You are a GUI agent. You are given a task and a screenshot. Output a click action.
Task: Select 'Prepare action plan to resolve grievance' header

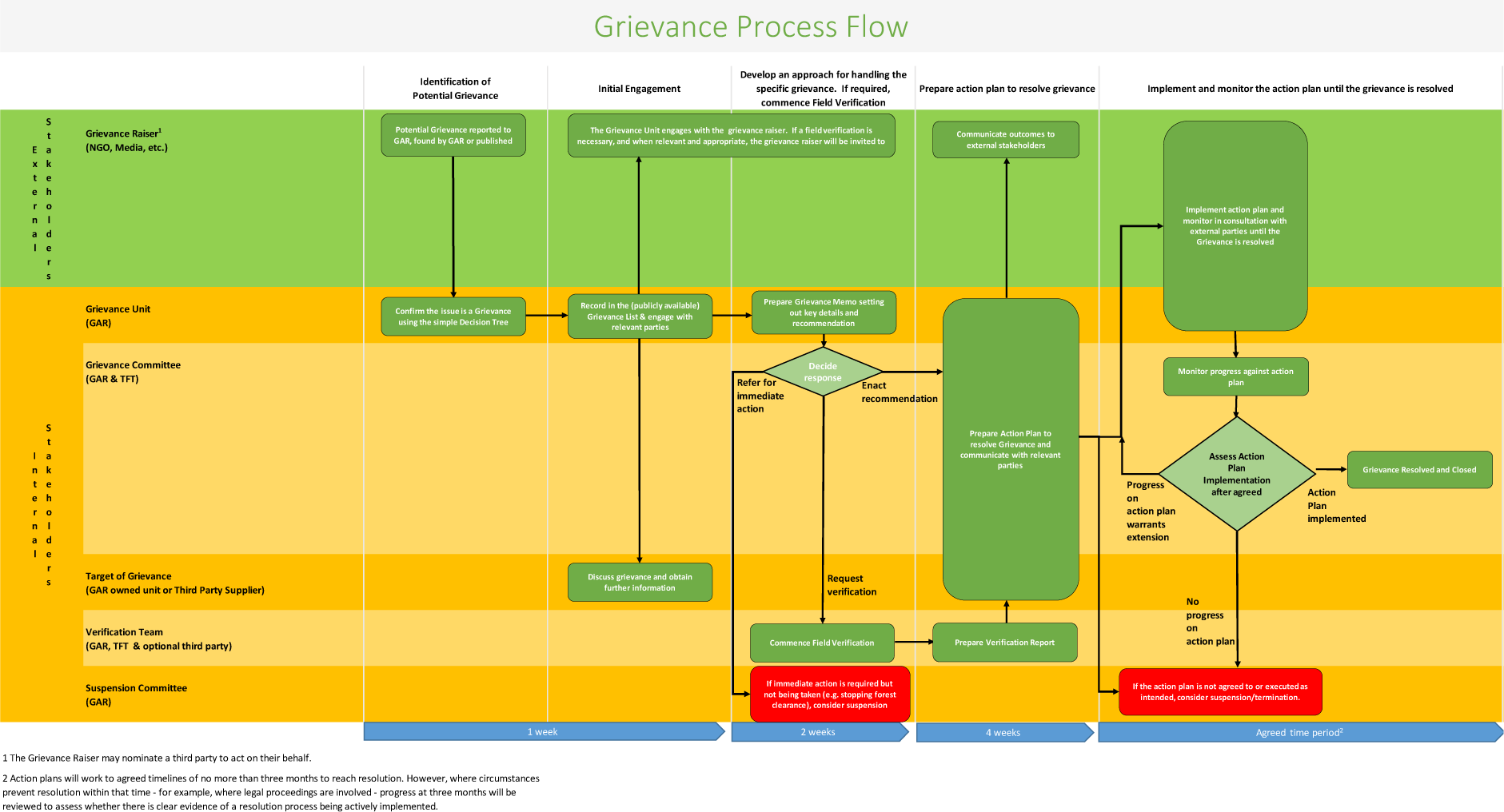pyautogui.click(x=1007, y=89)
